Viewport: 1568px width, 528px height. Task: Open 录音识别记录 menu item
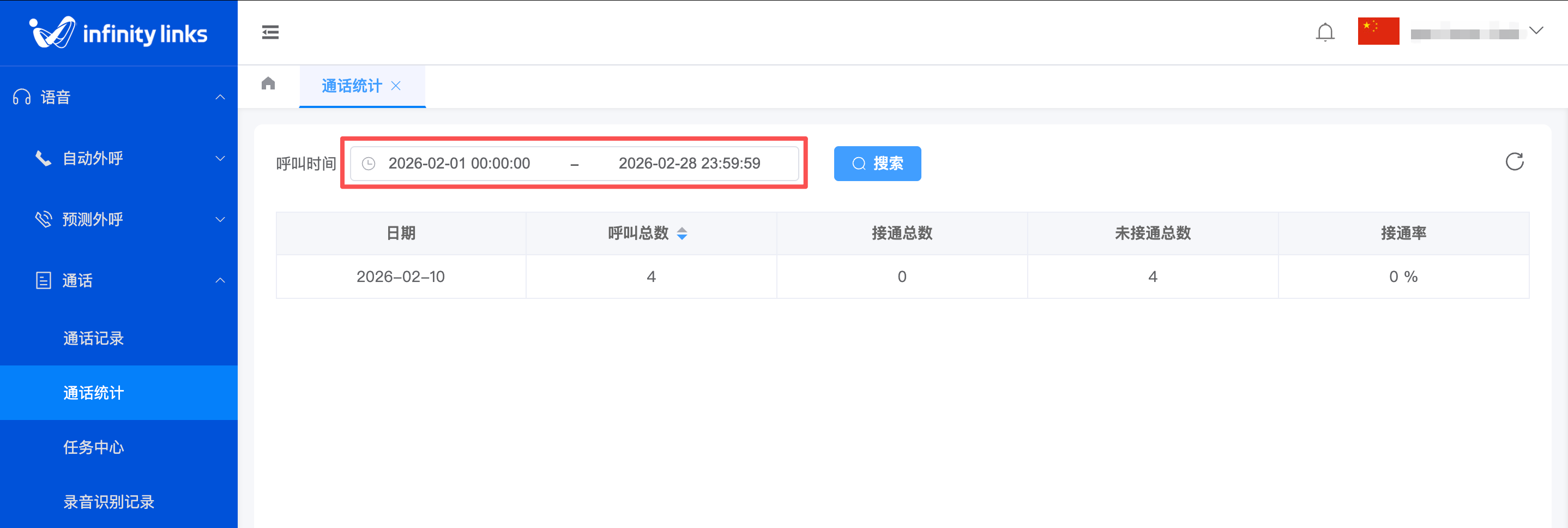click(109, 501)
